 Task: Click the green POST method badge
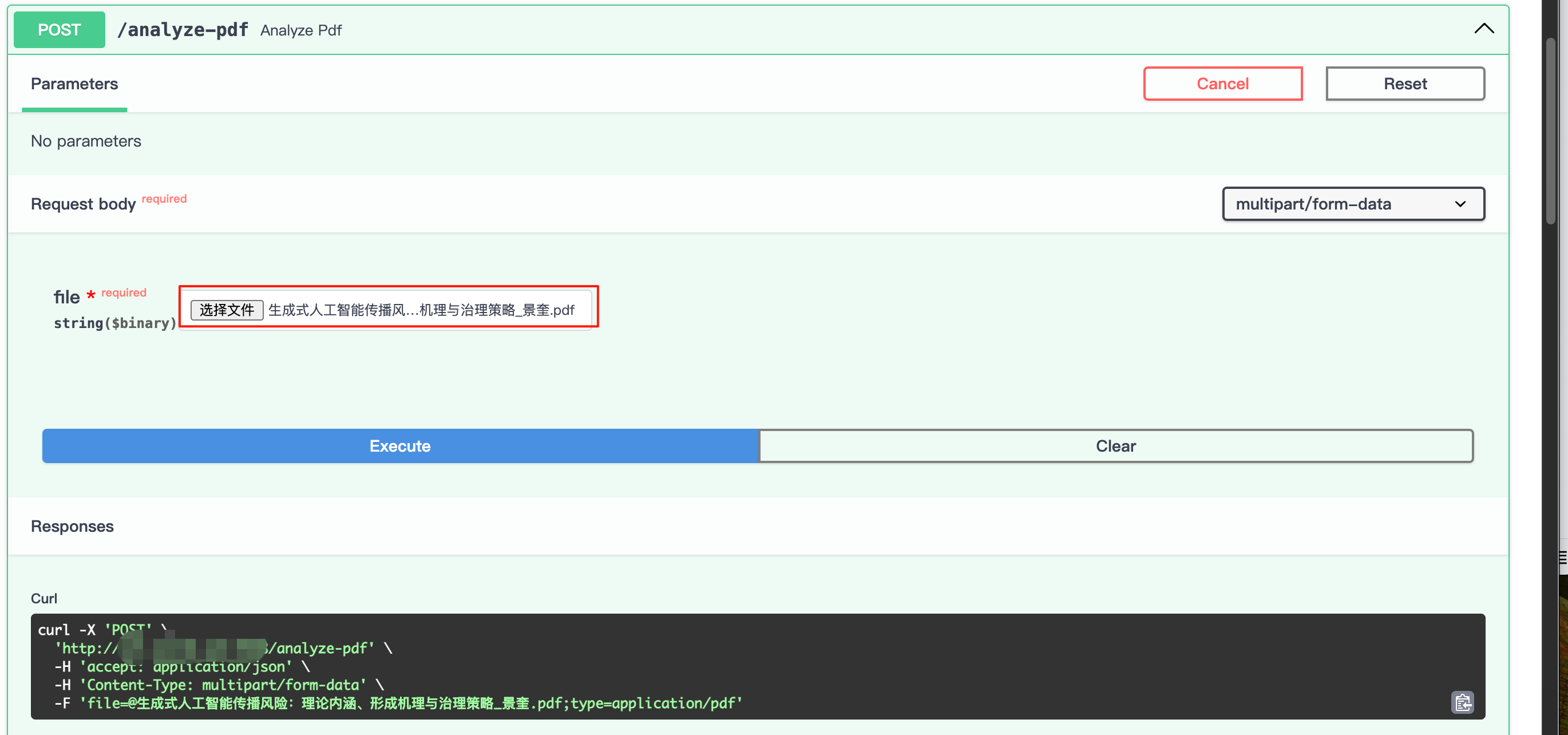tap(59, 30)
